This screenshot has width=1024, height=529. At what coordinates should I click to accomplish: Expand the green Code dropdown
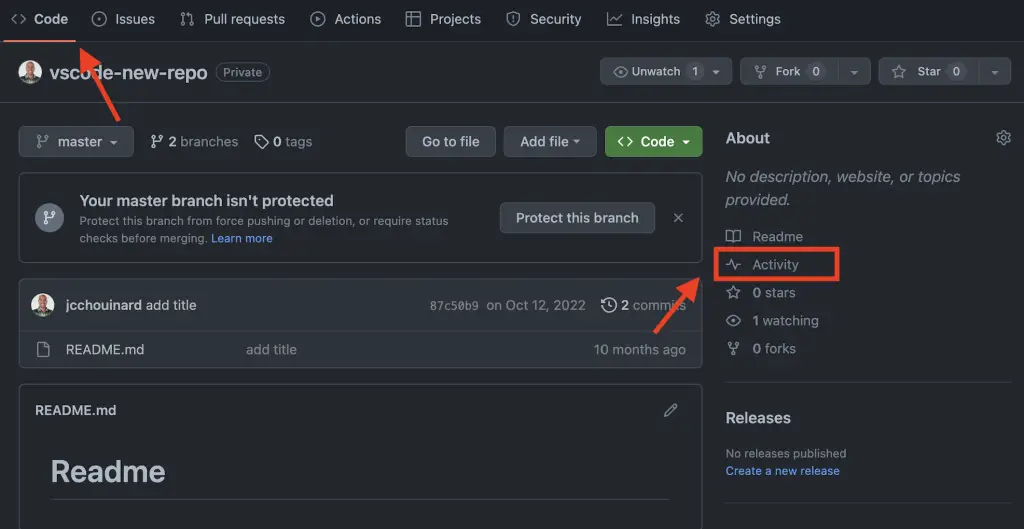(653, 142)
